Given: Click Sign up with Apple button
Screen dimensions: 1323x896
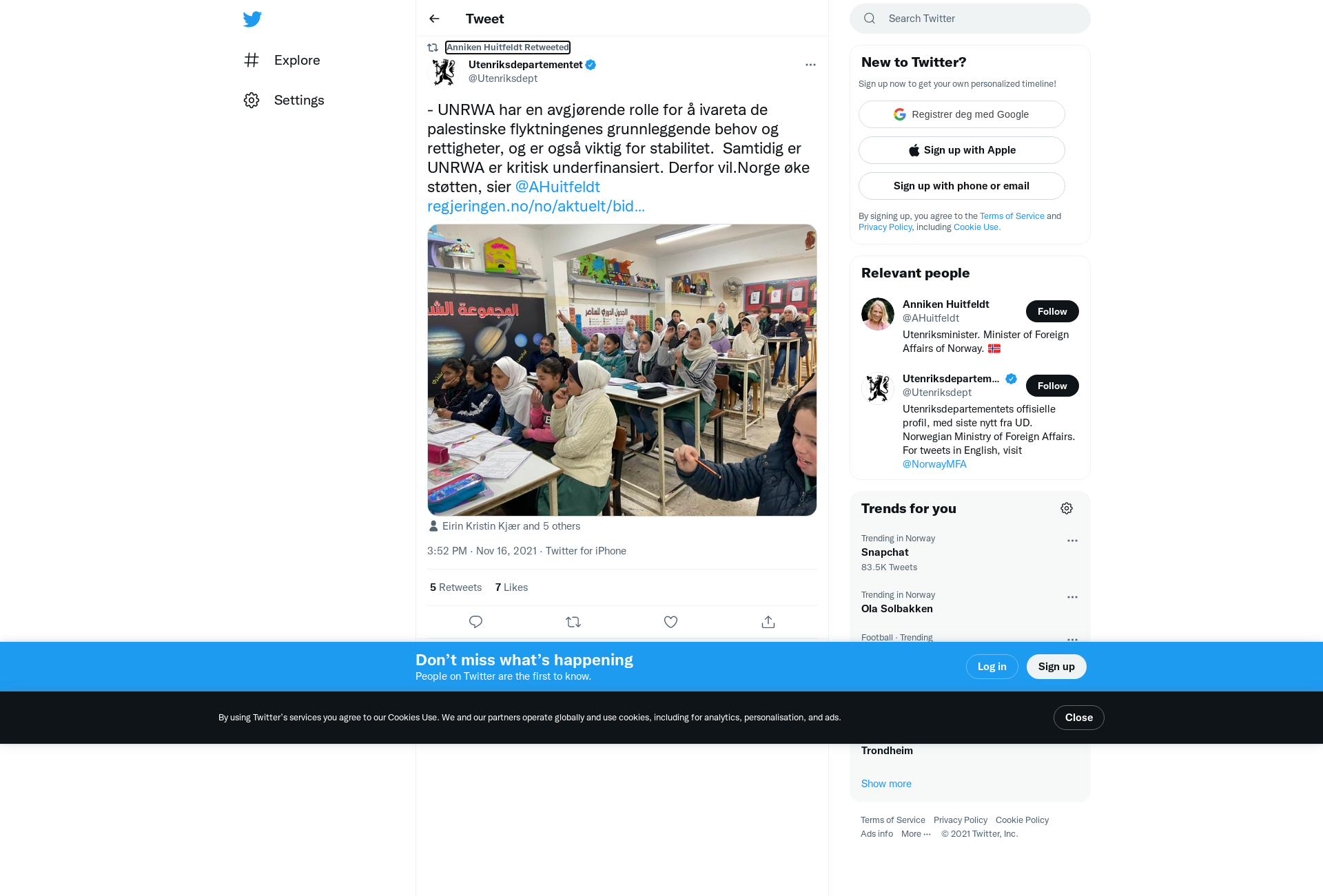Looking at the screenshot, I should click(962, 150).
